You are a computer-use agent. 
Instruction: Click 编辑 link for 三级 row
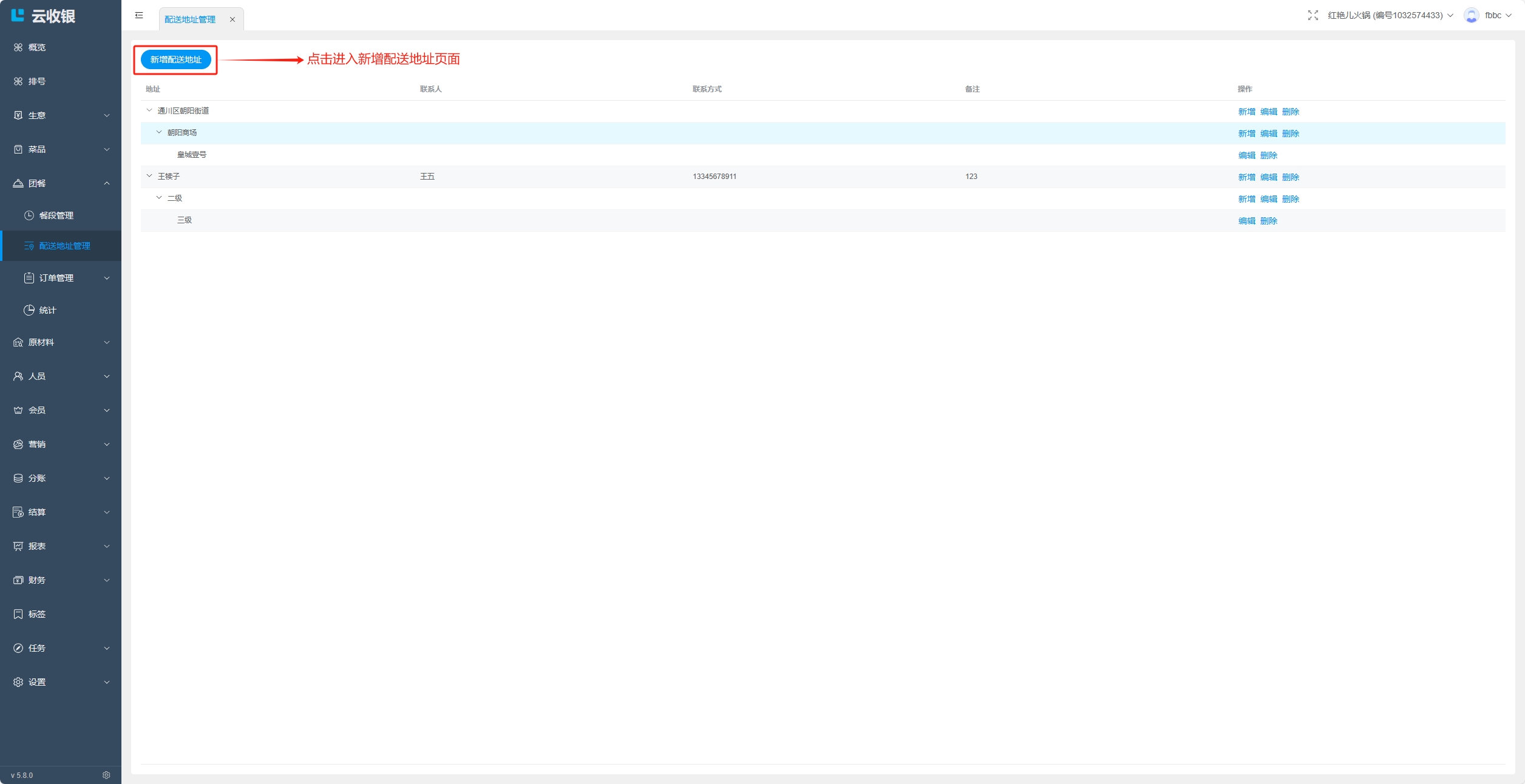1246,221
